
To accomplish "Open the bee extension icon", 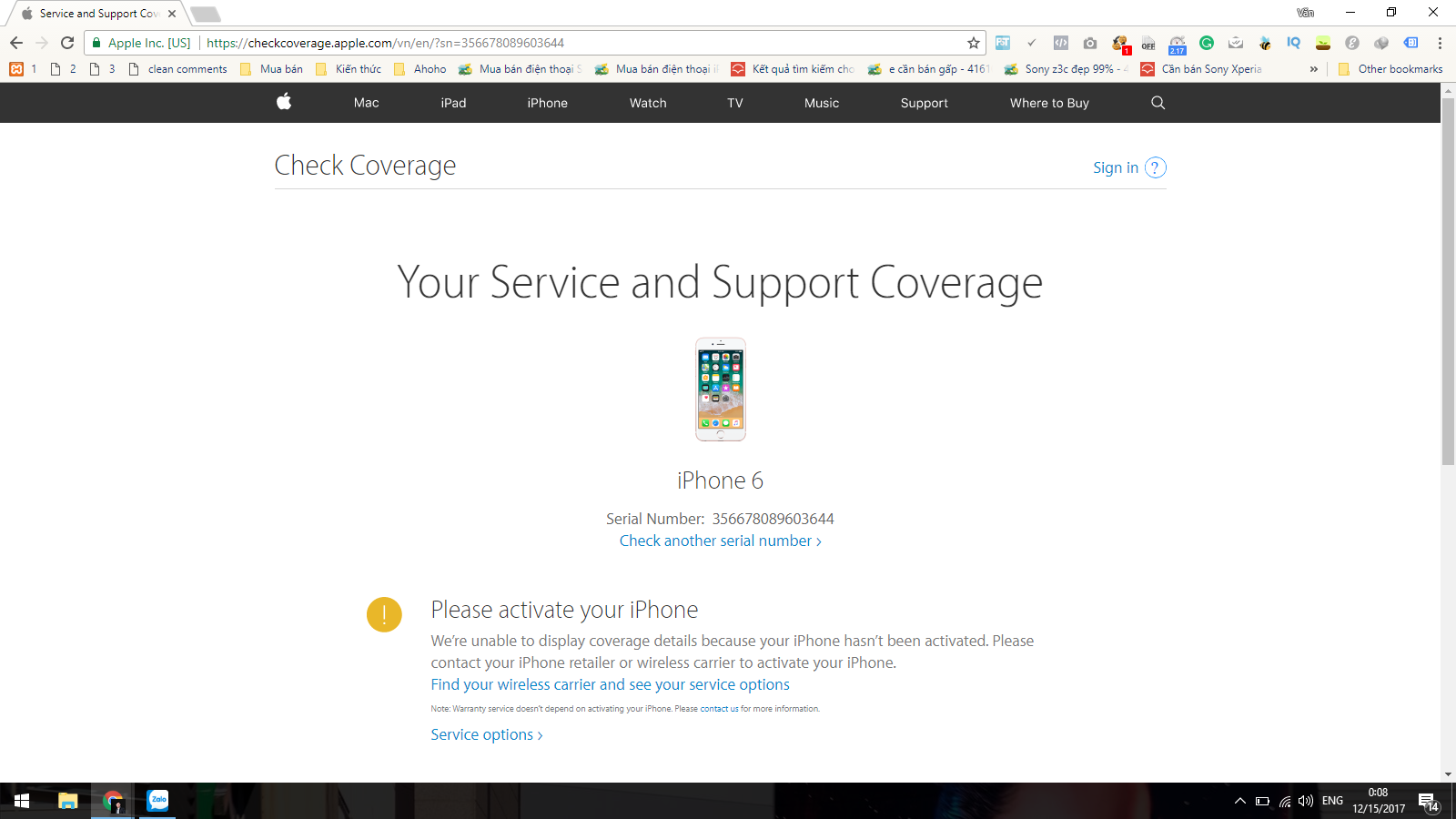I will click(x=1265, y=43).
